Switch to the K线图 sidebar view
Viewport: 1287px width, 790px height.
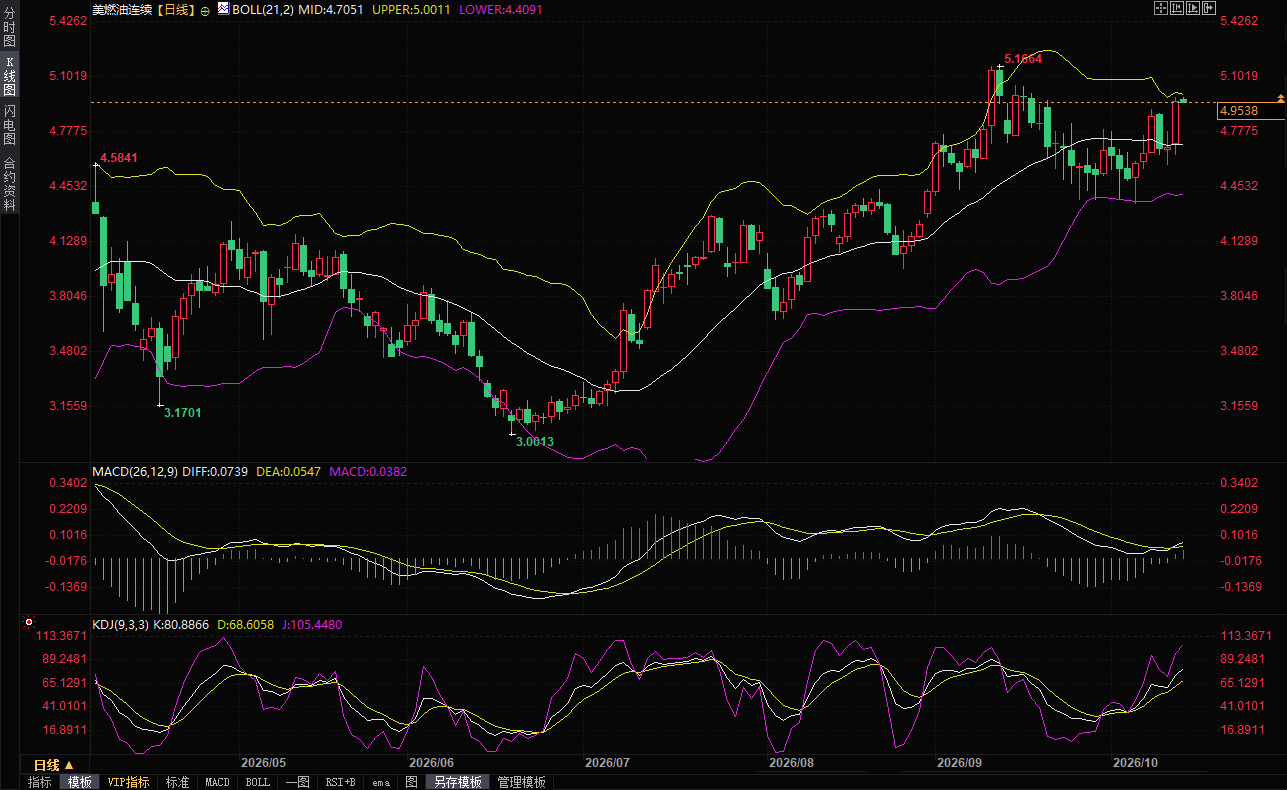coord(9,76)
